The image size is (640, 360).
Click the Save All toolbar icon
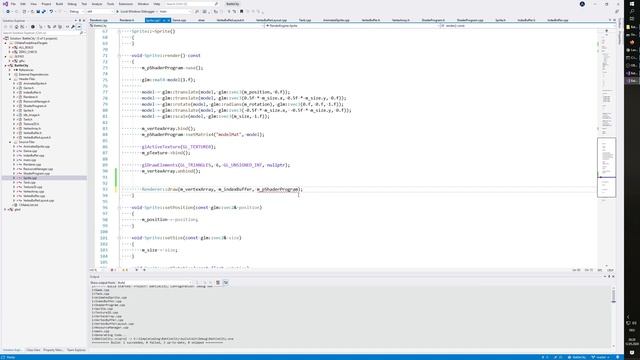[x=44, y=11]
